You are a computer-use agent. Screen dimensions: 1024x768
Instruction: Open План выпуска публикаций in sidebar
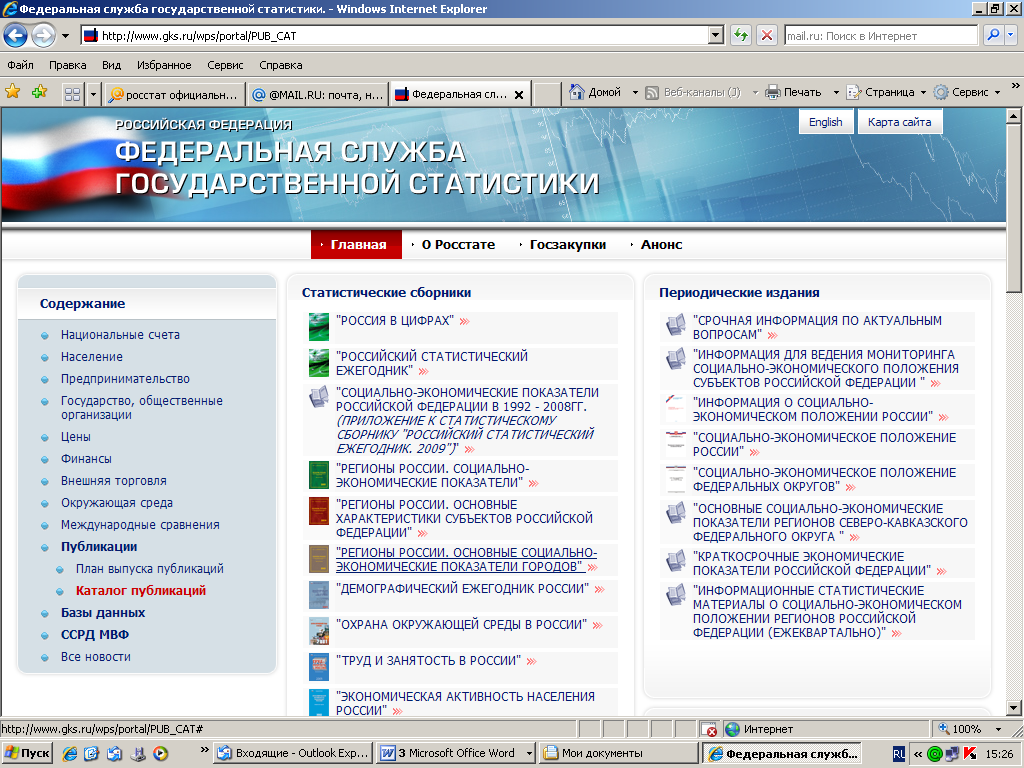click(x=150, y=568)
